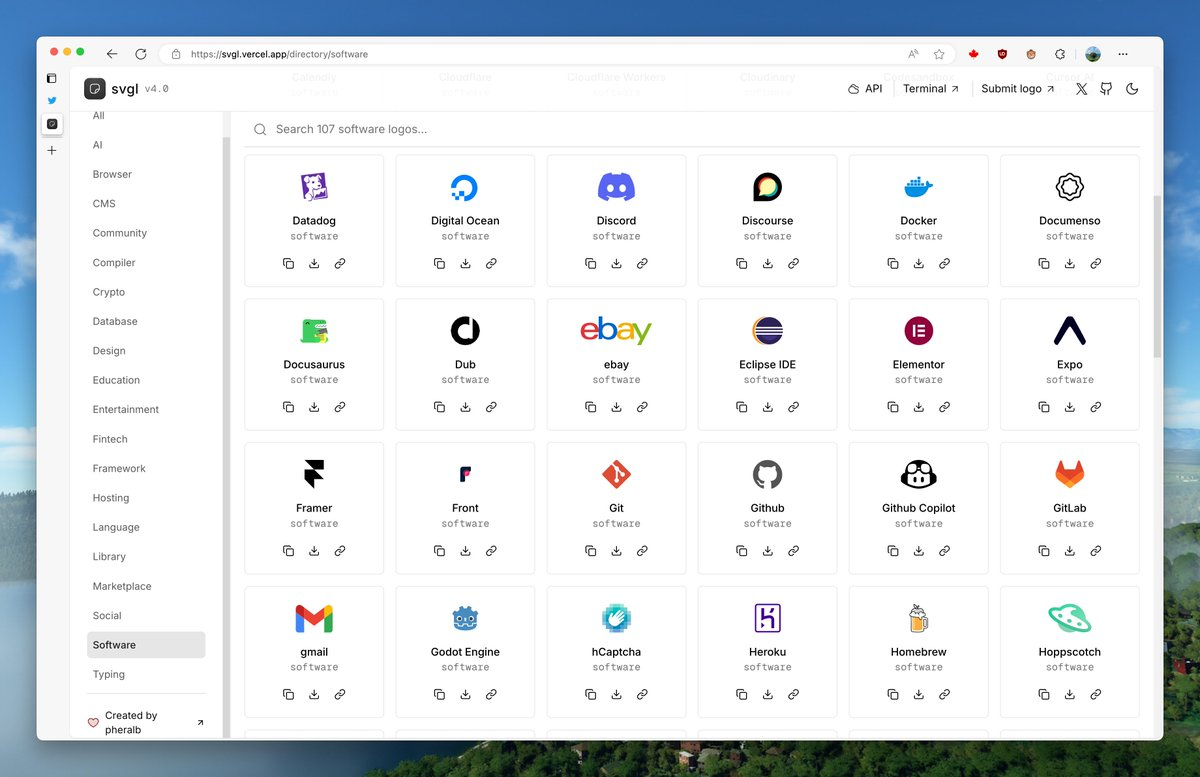Image resolution: width=1200 pixels, height=777 pixels.
Task: Select the Browser category
Action: (x=146, y=174)
